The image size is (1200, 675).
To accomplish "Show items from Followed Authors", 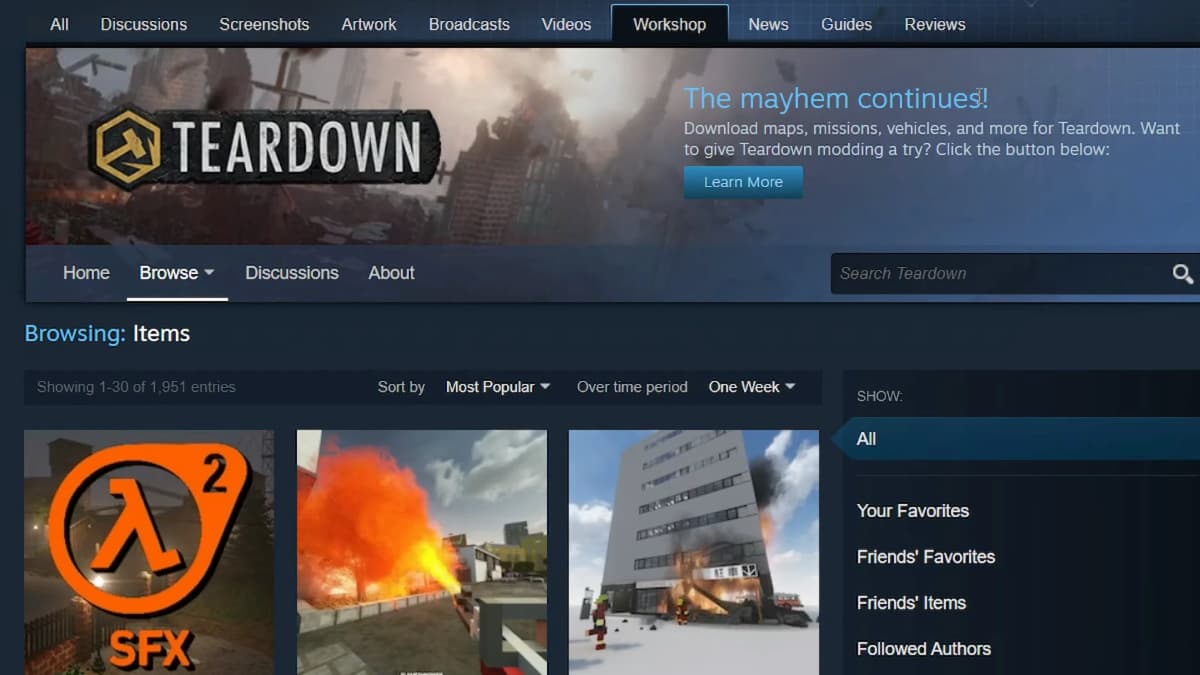I will click(923, 649).
